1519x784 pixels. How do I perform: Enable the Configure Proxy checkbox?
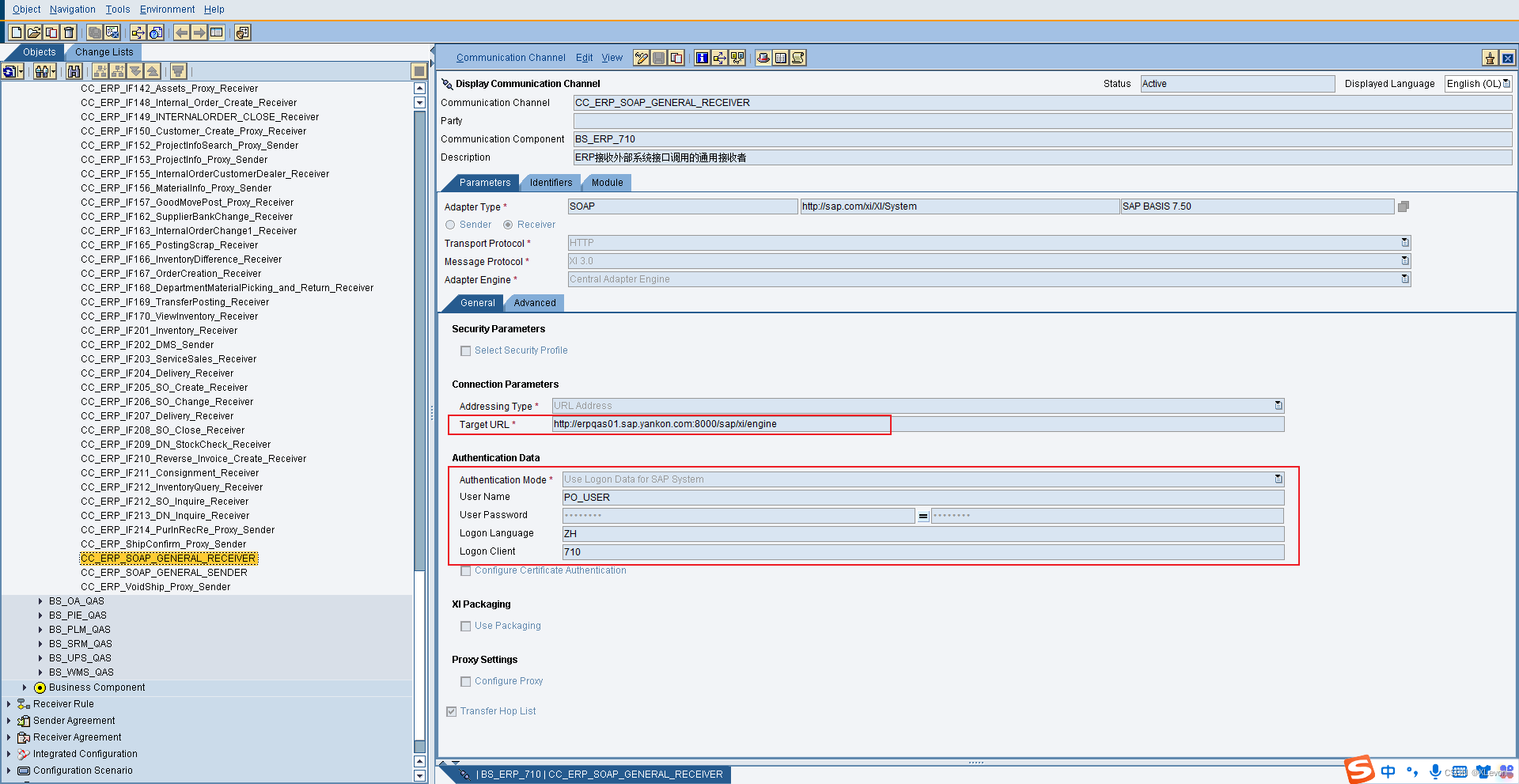466,681
